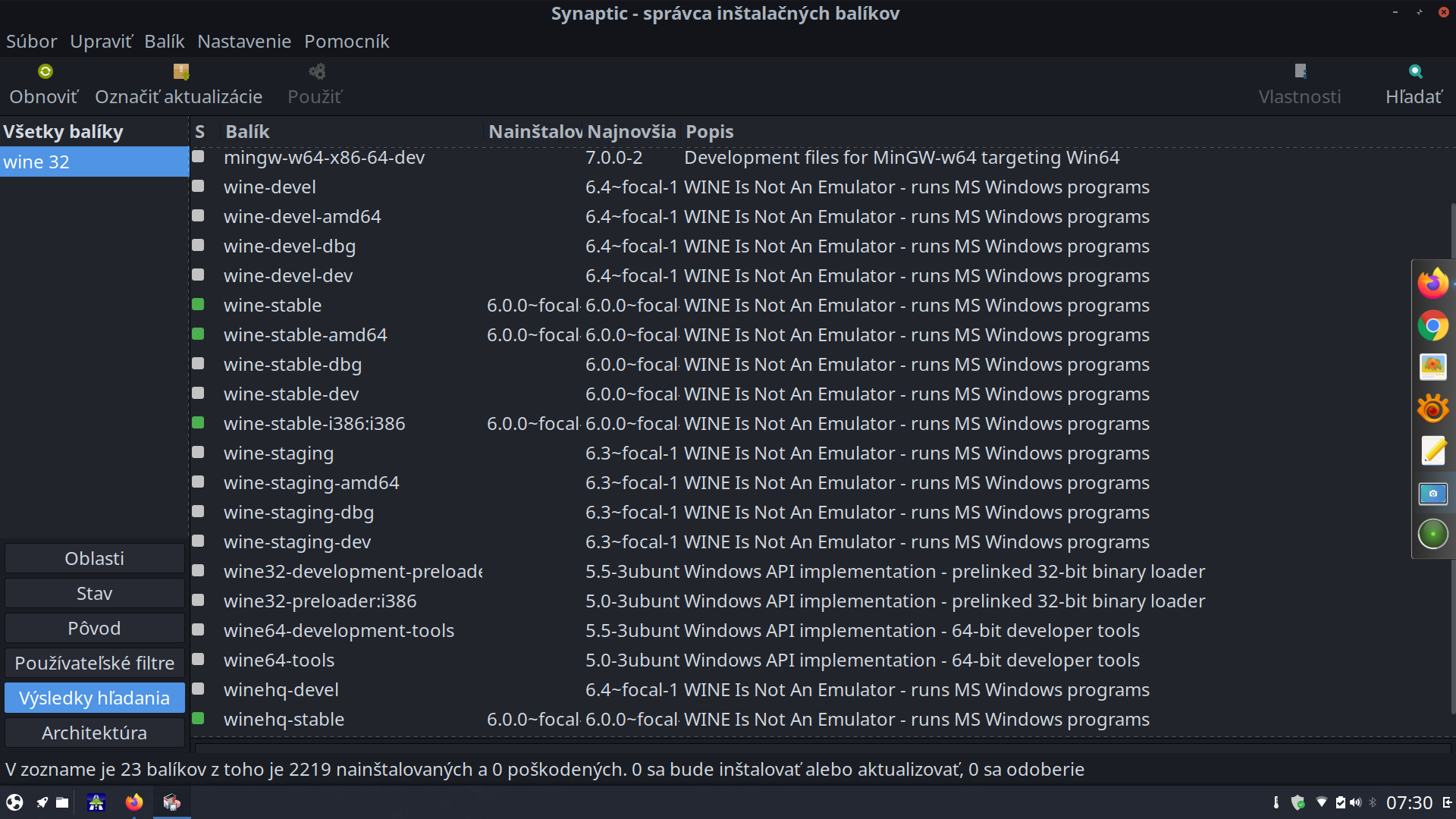Launch Firefox from the side dock
The height and width of the screenshot is (819, 1456).
pyautogui.click(x=1432, y=284)
